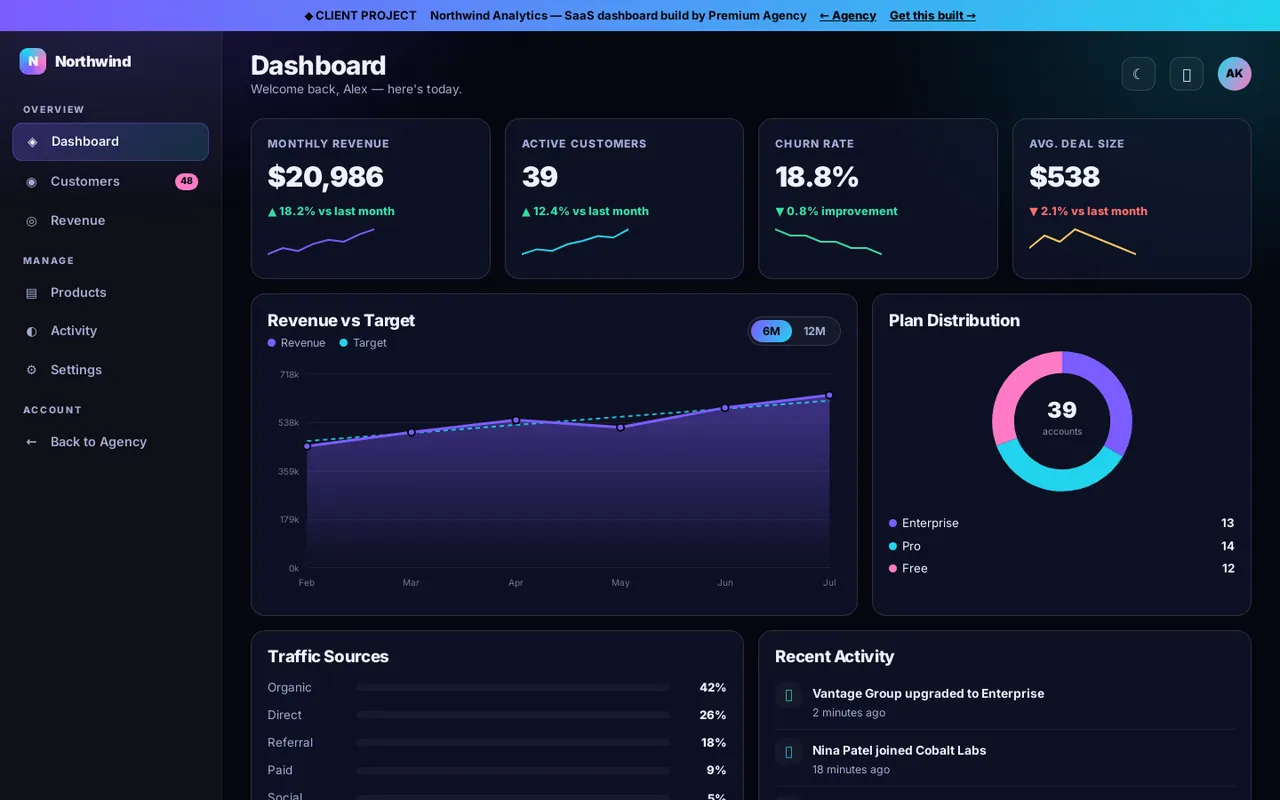
Task: Click the Revenue sidebar icon
Action: tap(31, 221)
